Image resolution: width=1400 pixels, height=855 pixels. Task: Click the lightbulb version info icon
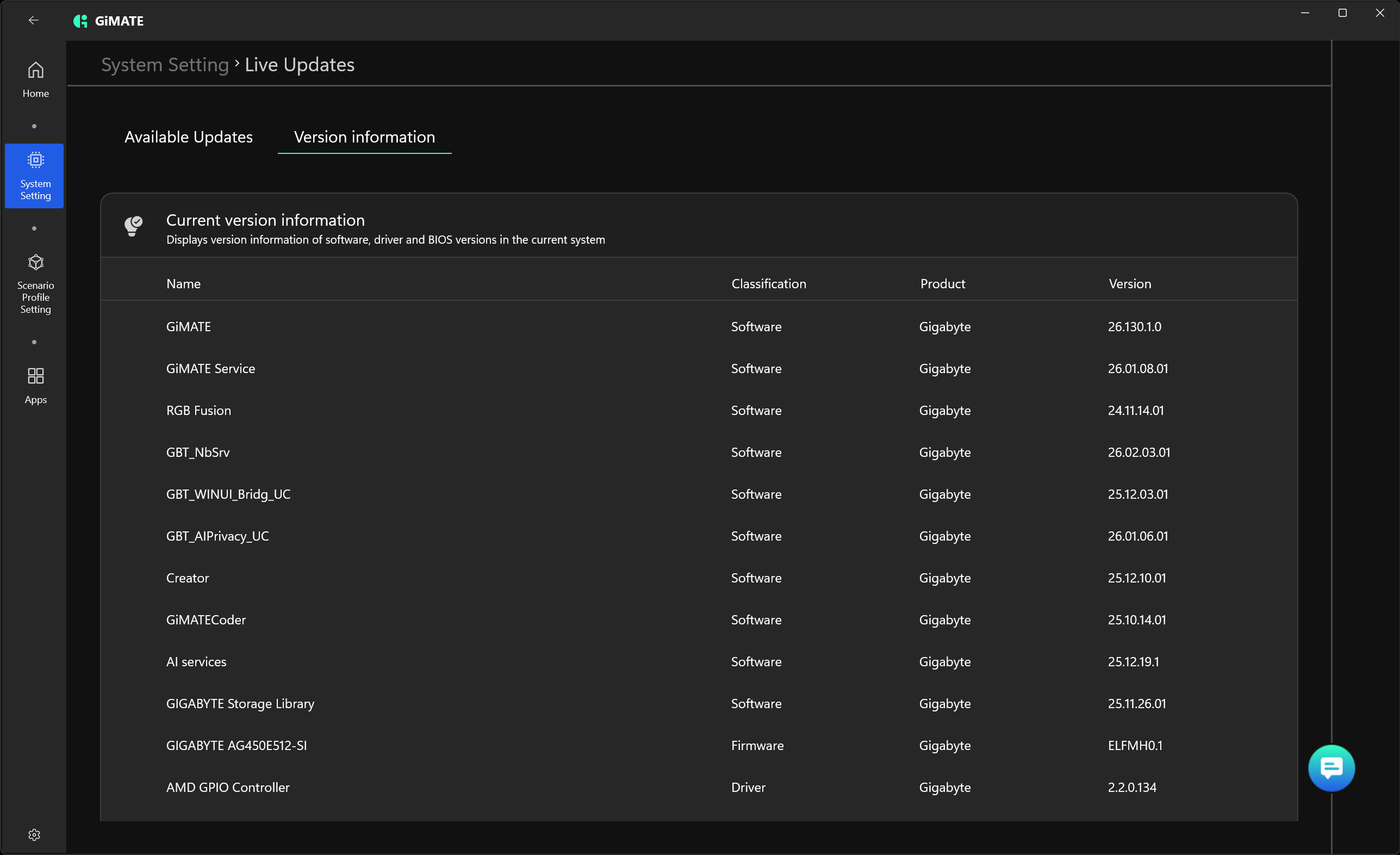[x=134, y=226]
